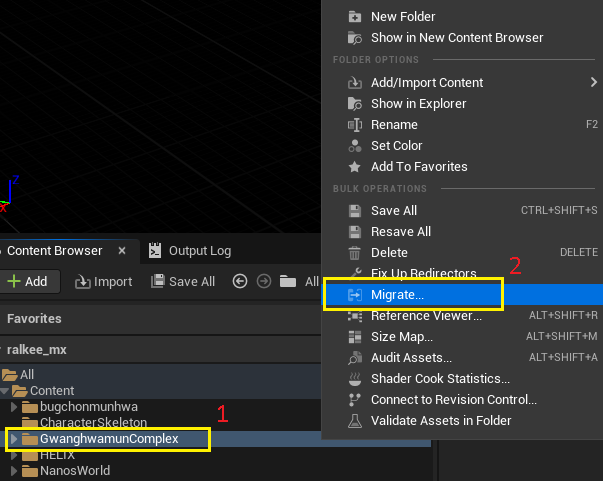This screenshot has height=481, width=603.
Task: Click the Validate Assets flask icon
Action: tap(354, 421)
